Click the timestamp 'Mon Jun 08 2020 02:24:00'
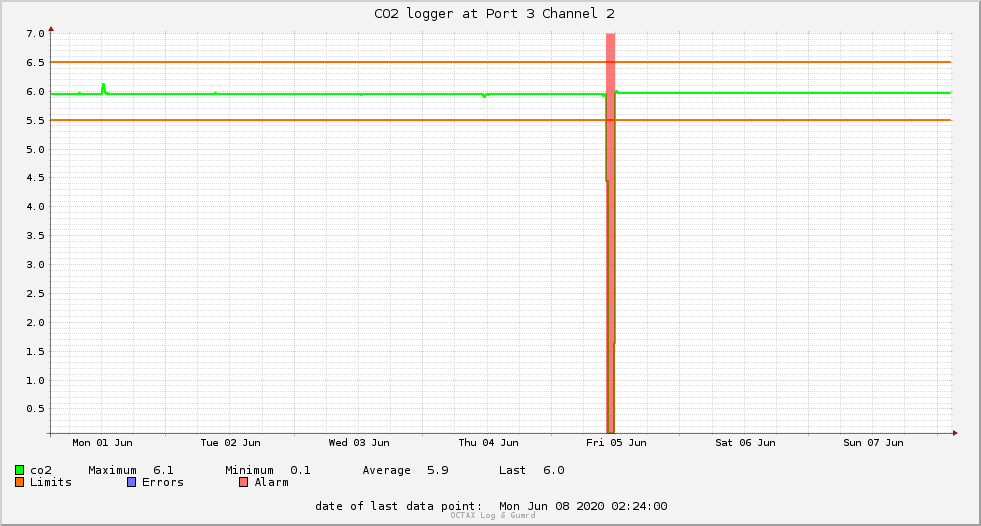This screenshot has height=526, width=981. tap(583, 506)
